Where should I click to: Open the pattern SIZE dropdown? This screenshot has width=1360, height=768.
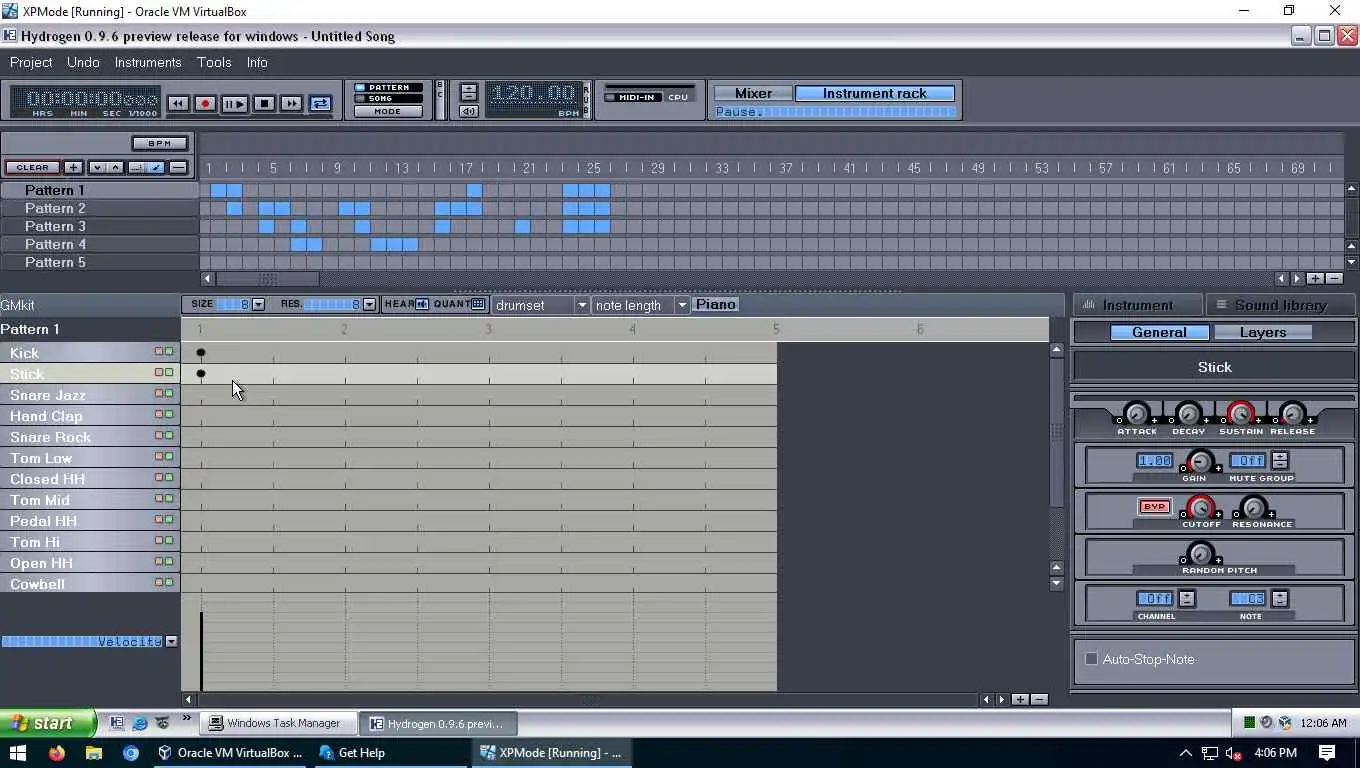coord(258,304)
